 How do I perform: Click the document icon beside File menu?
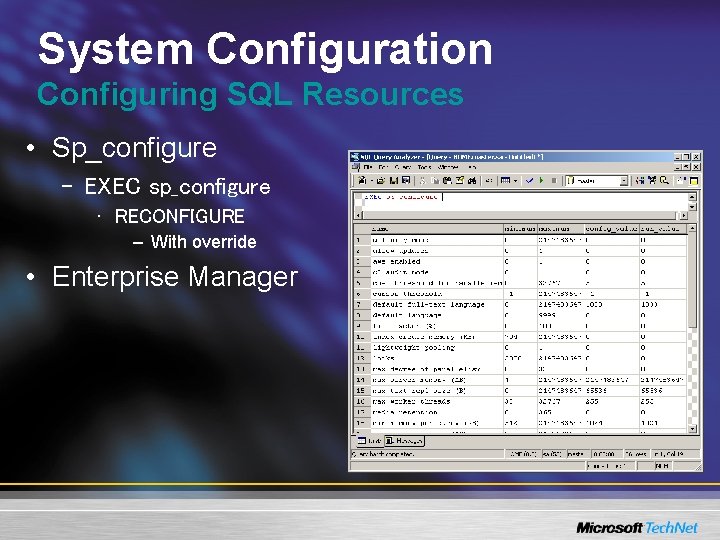(355, 167)
